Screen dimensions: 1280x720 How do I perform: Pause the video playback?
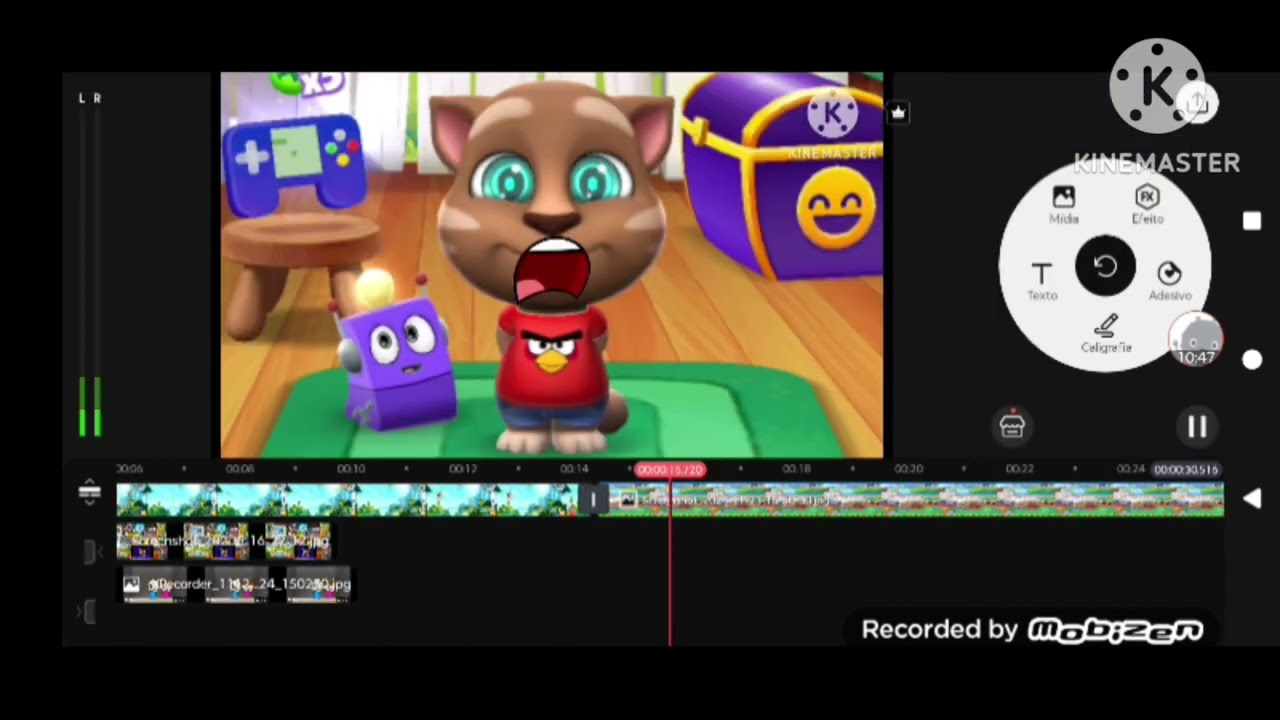point(1197,427)
